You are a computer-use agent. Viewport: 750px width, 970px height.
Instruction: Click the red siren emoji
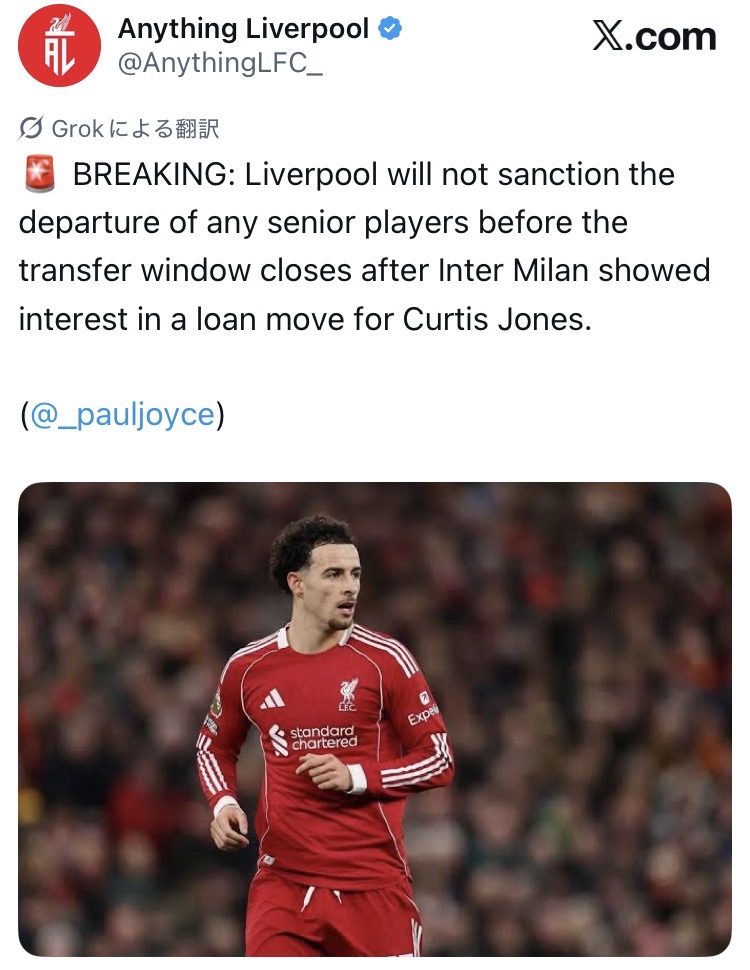40,174
